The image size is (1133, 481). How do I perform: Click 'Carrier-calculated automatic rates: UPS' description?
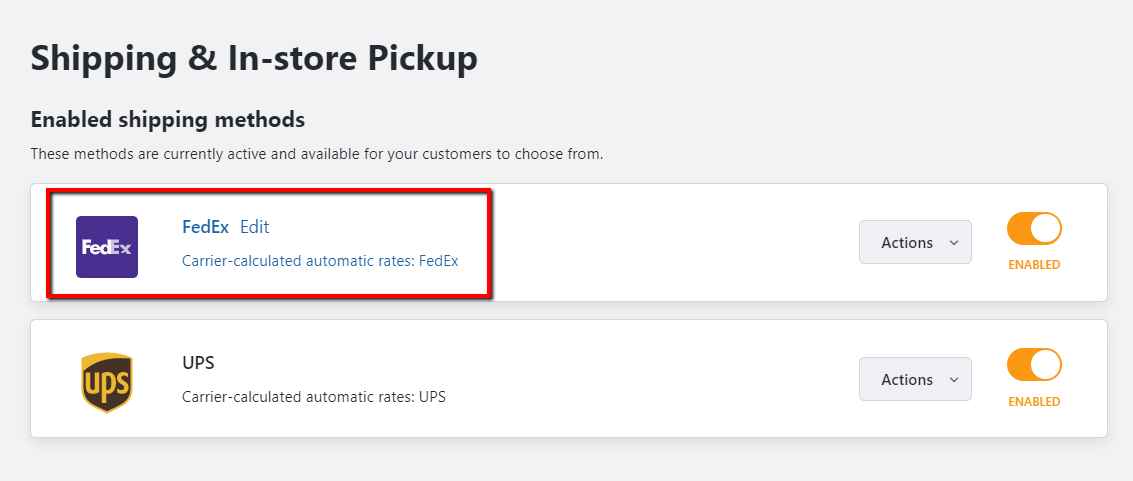coord(313,397)
